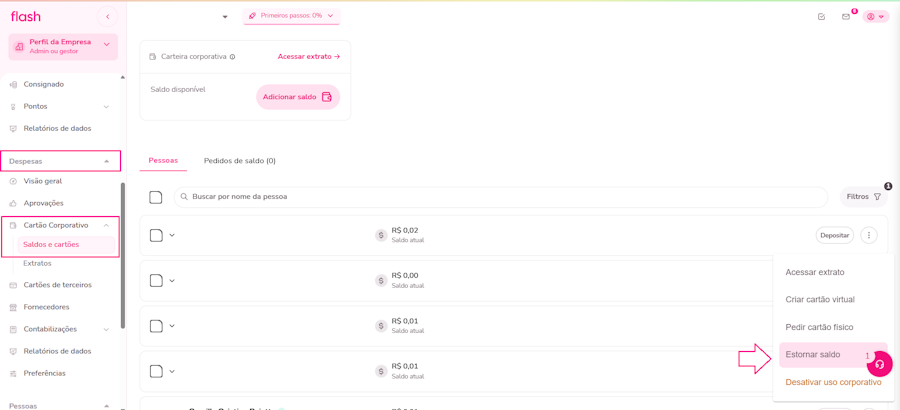
Task: Click the Flash logo
Action: pyautogui.click(x=26, y=17)
